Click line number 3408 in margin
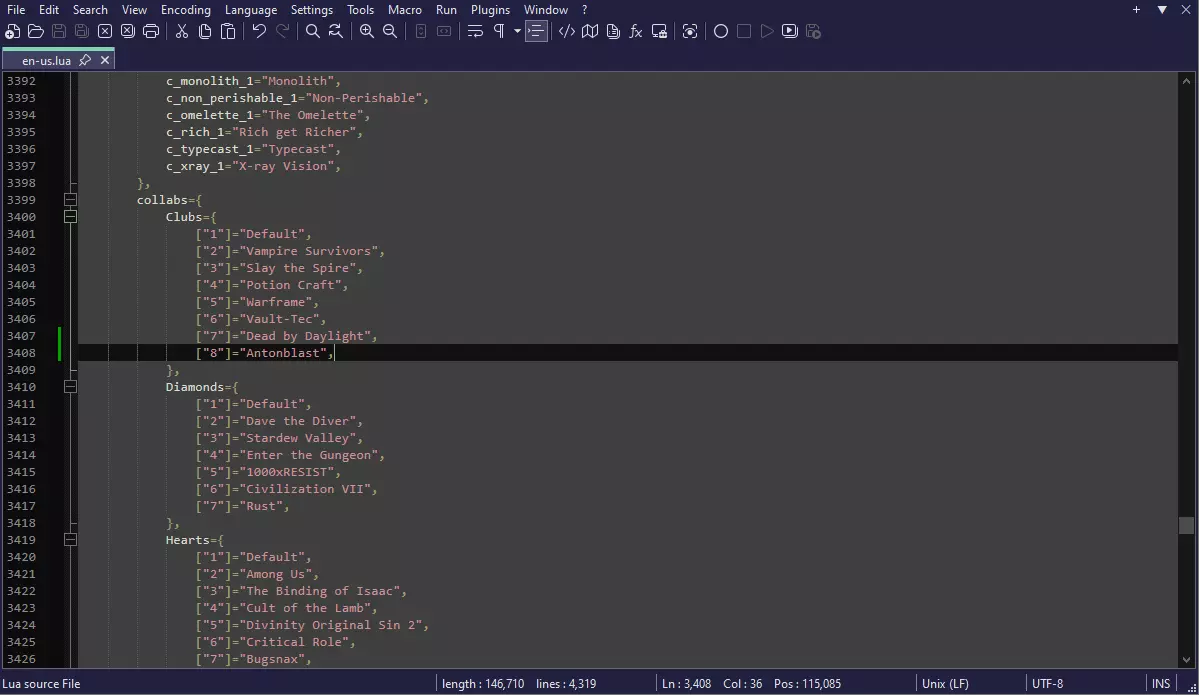Screen dimensions: 1199x695 point(21,352)
